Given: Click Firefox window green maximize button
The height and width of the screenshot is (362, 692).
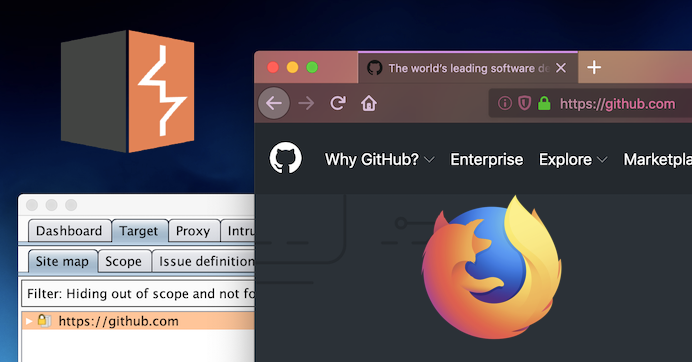Looking at the screenshot, I should point(312,67).
